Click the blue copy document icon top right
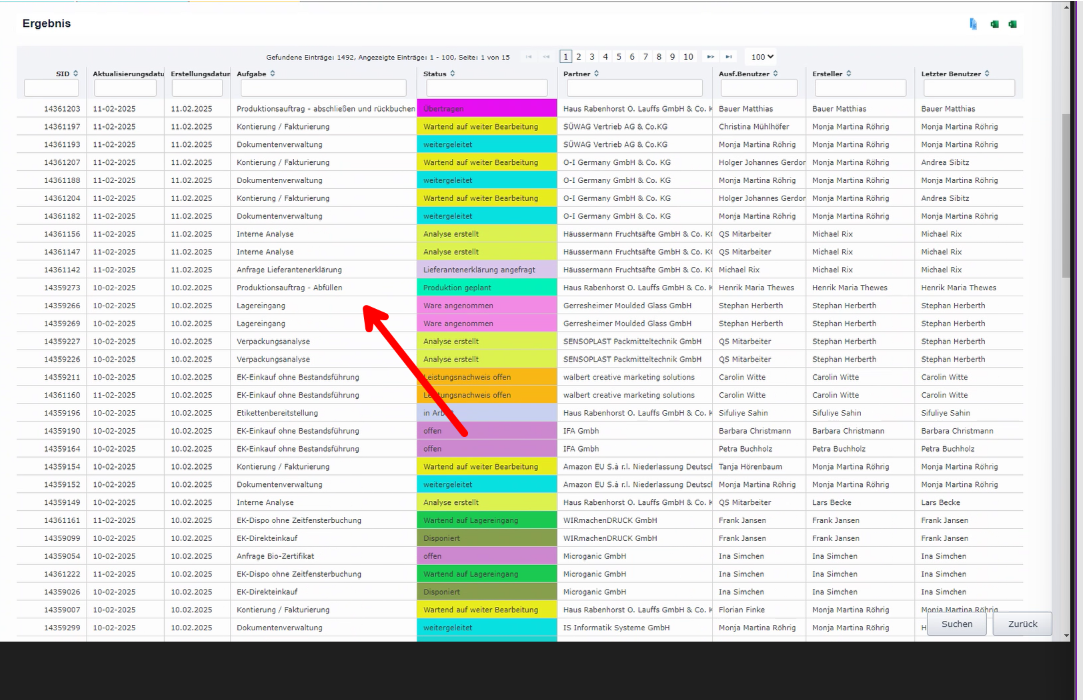This screenshot has height=700, width=1083. pos(973,23)
